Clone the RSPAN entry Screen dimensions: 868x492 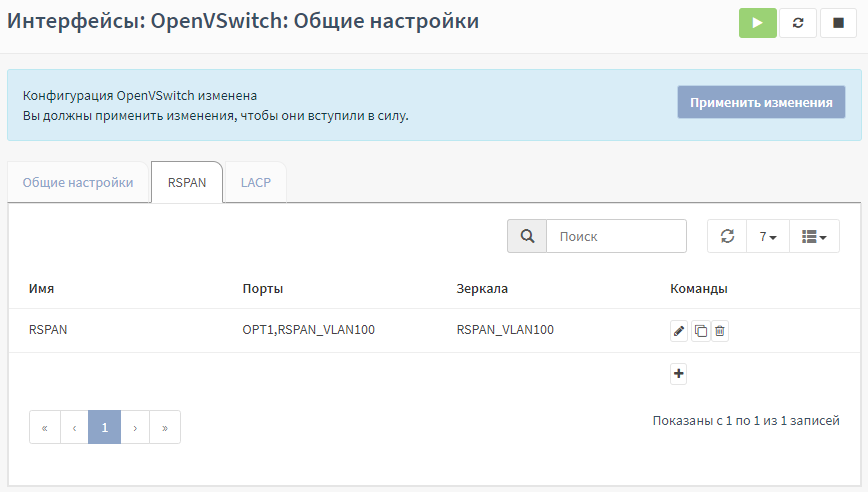[700, 331]
